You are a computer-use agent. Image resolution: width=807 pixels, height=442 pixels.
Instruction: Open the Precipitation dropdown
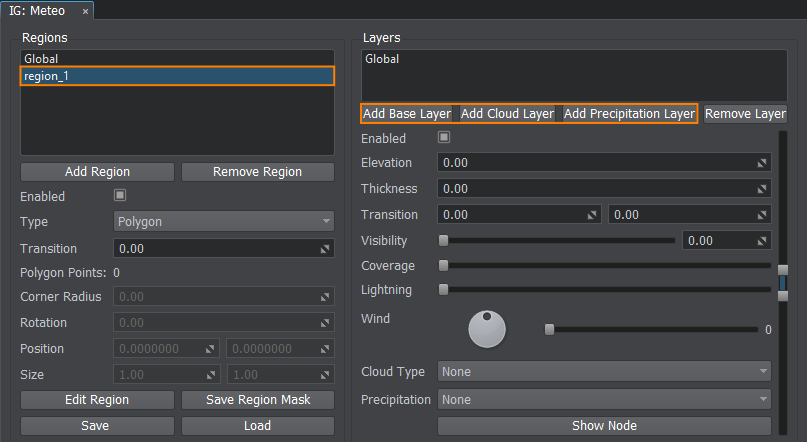[x=604, y=399]
